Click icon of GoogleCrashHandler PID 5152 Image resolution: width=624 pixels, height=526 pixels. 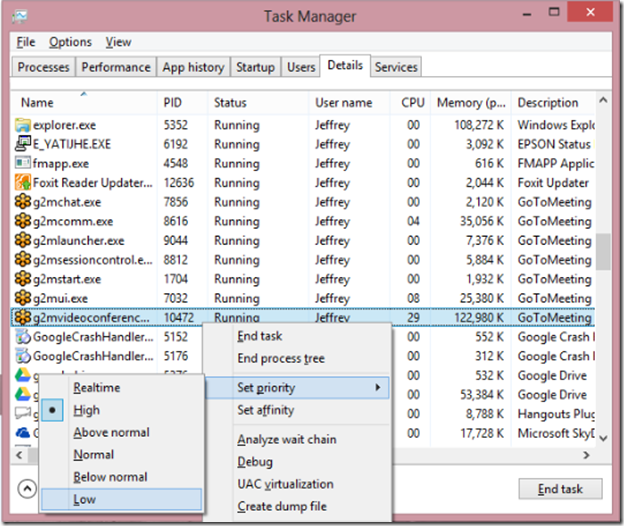click(x=23, y=337)
